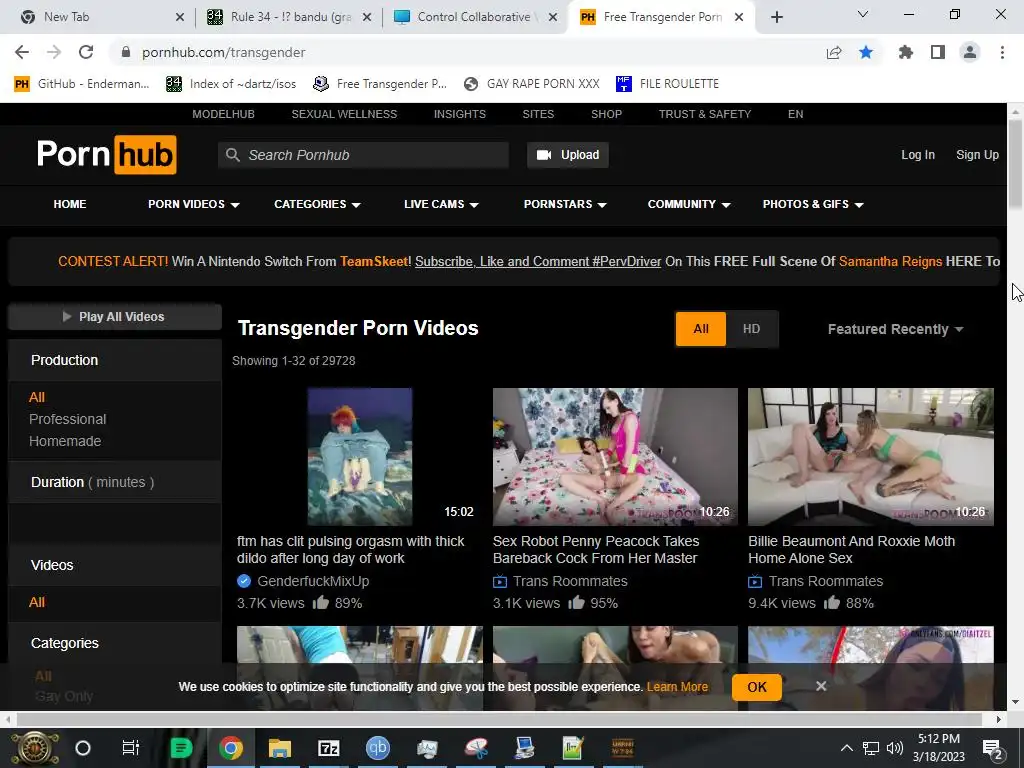Select Homemade under Production
Viewport: 1024px width, 768px height.
[x=65, y=441]
